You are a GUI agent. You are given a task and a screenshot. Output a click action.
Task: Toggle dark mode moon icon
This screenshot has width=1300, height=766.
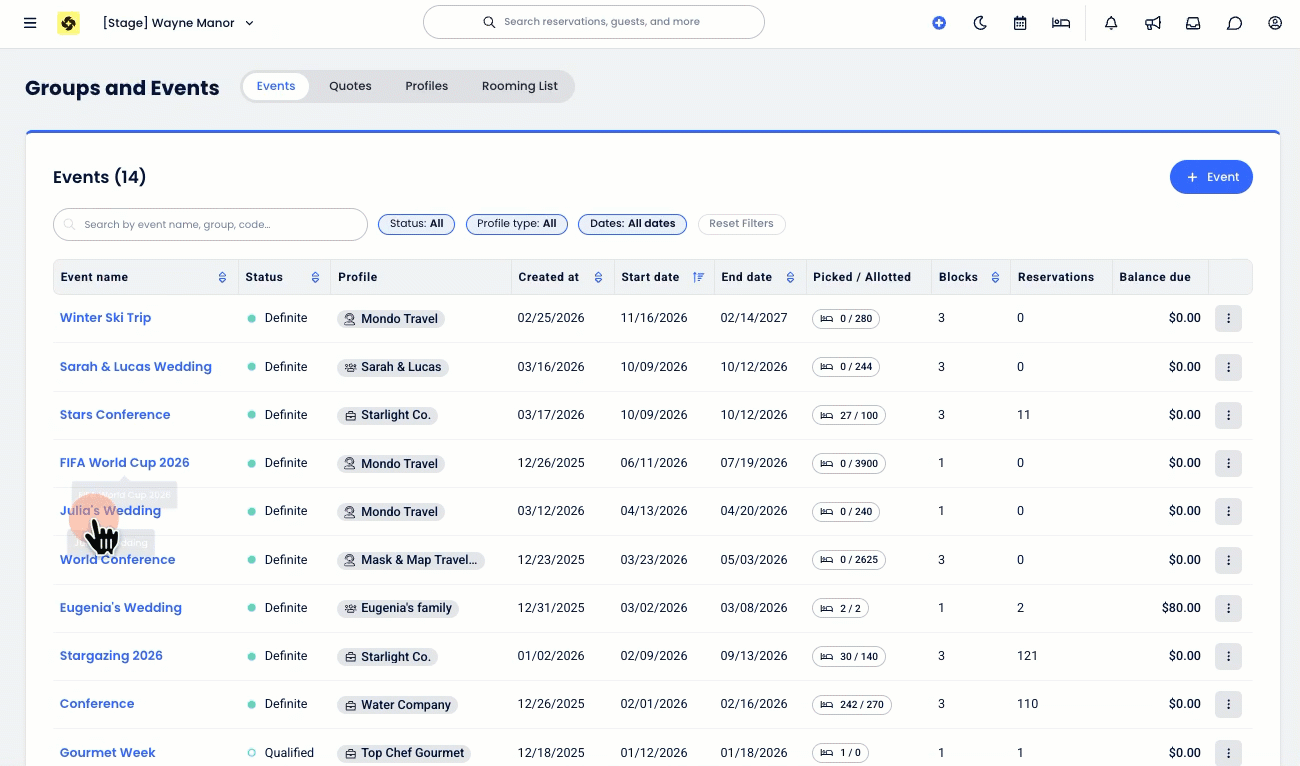coord(980,23)
